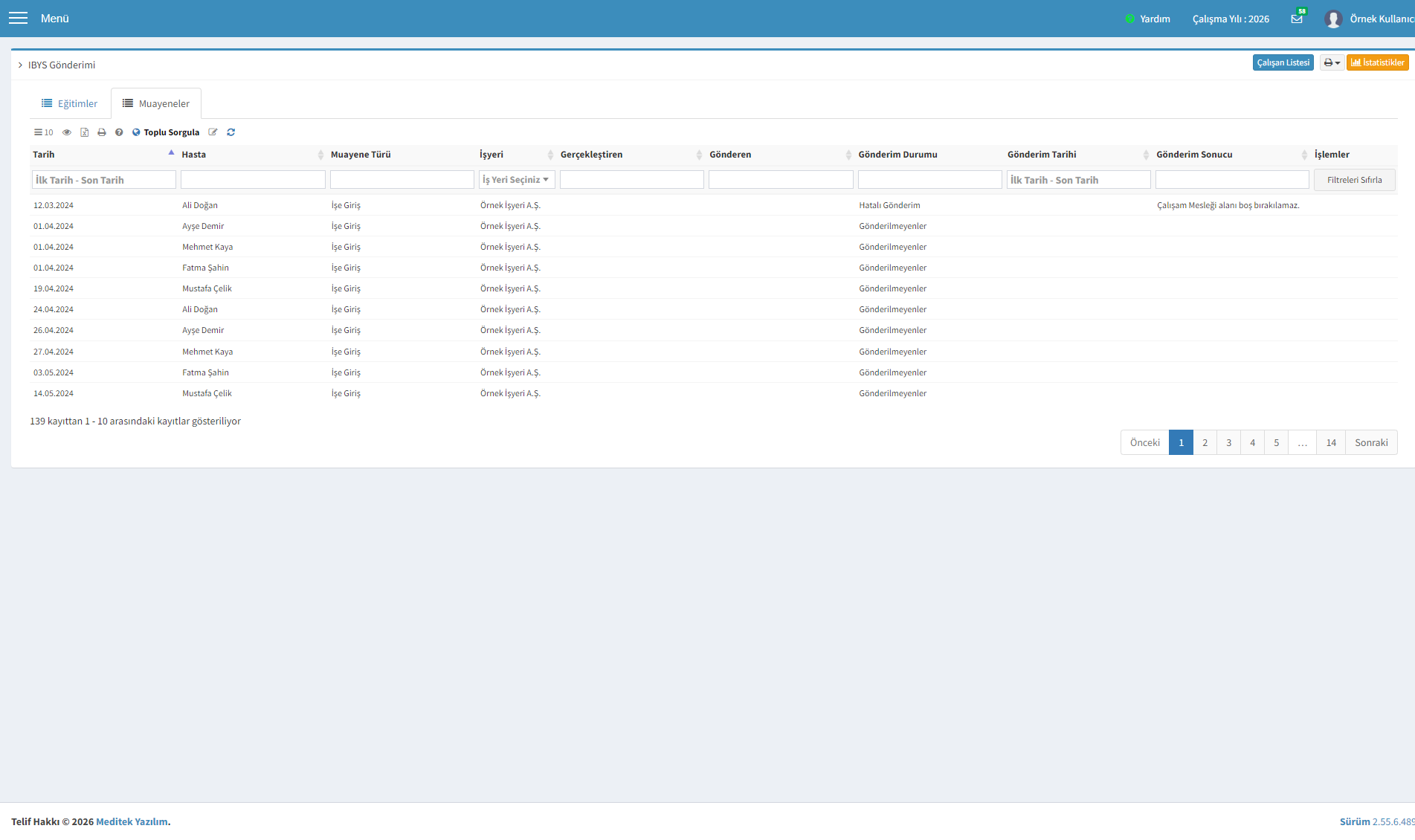
Task: Sort by the Muayene Türü column
Action: click(x=402, y=155)
